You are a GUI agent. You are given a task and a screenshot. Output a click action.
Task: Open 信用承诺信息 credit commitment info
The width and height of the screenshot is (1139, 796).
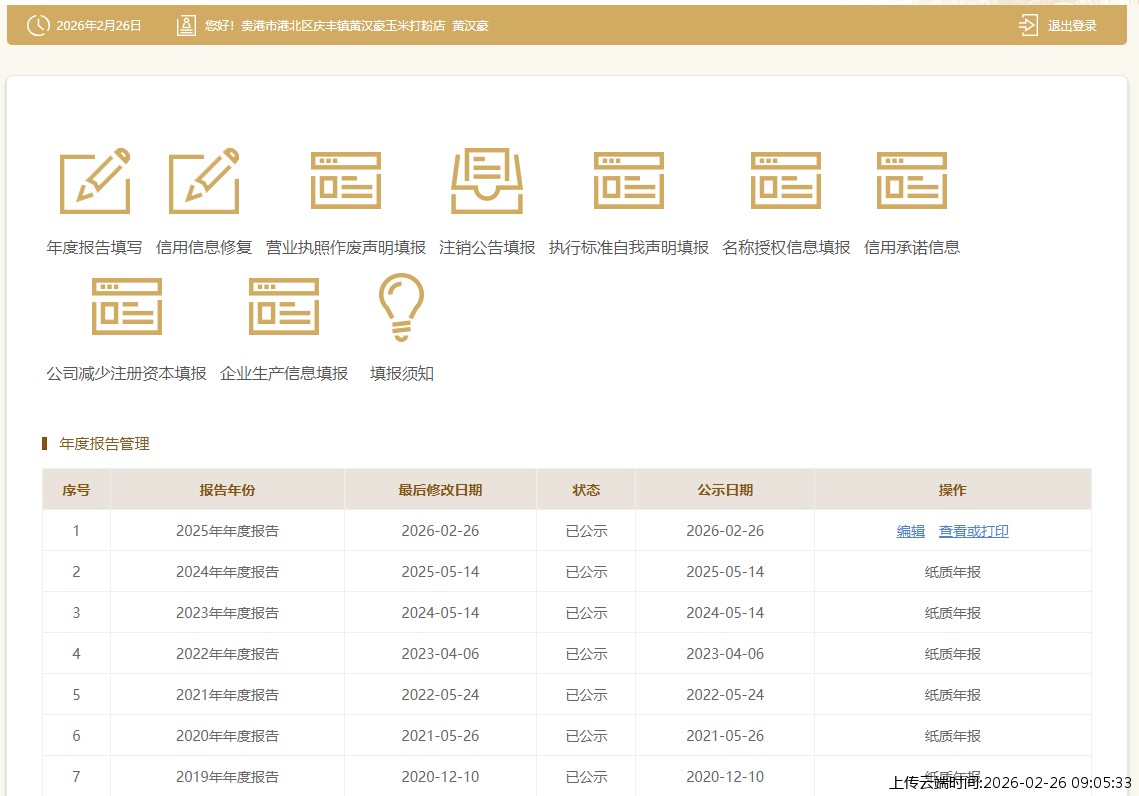(911, 181)
